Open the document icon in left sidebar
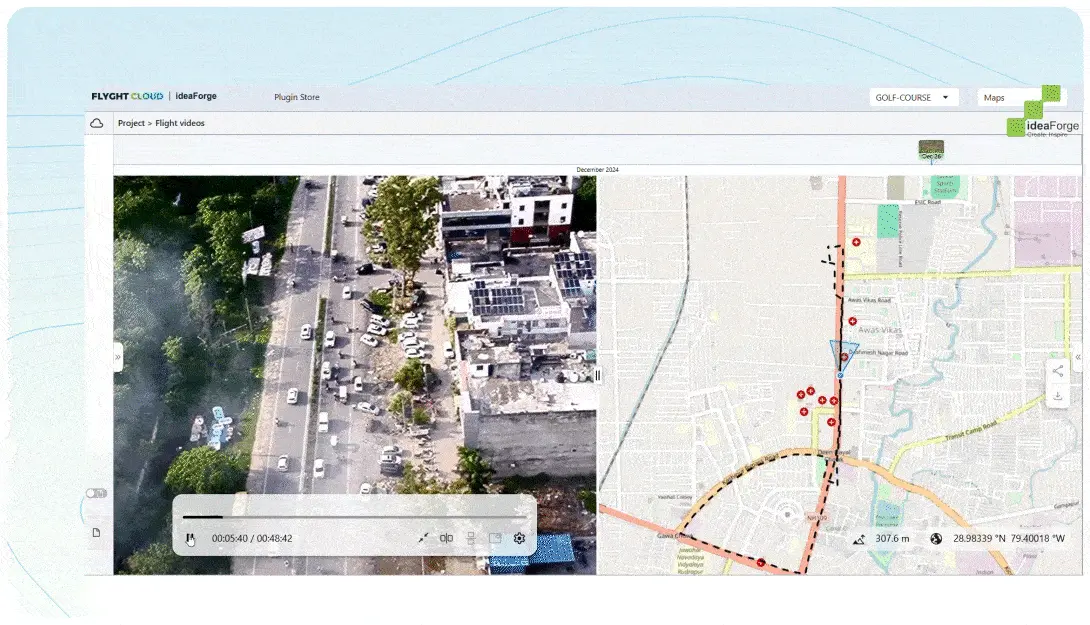The height and width of the screenshot is (625, 1090). pyautogui.click(x=97, y=533)
